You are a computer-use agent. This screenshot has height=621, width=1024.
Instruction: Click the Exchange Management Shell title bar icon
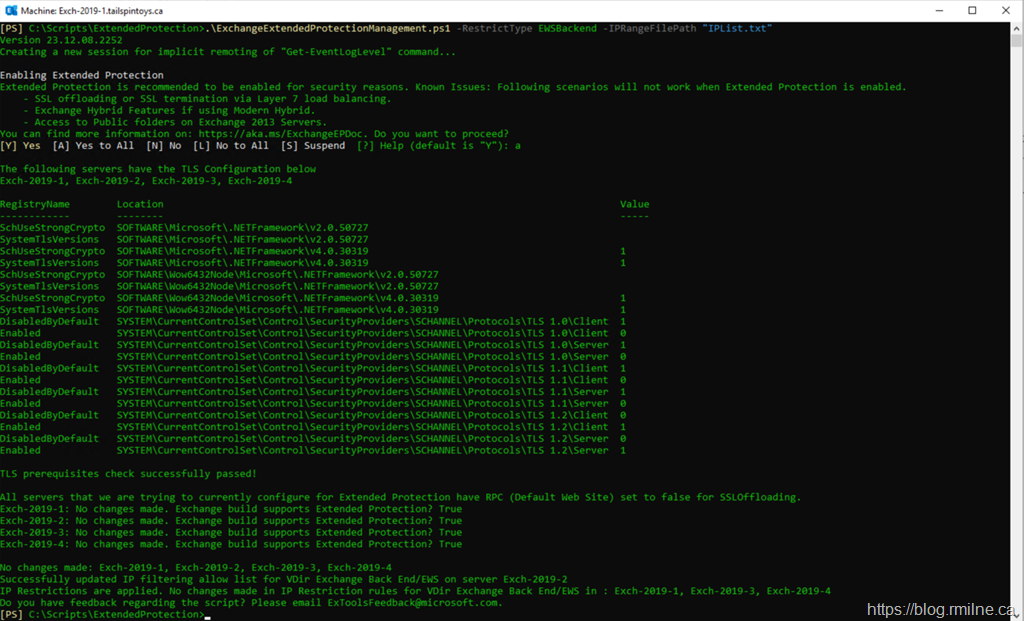(12, 10)
